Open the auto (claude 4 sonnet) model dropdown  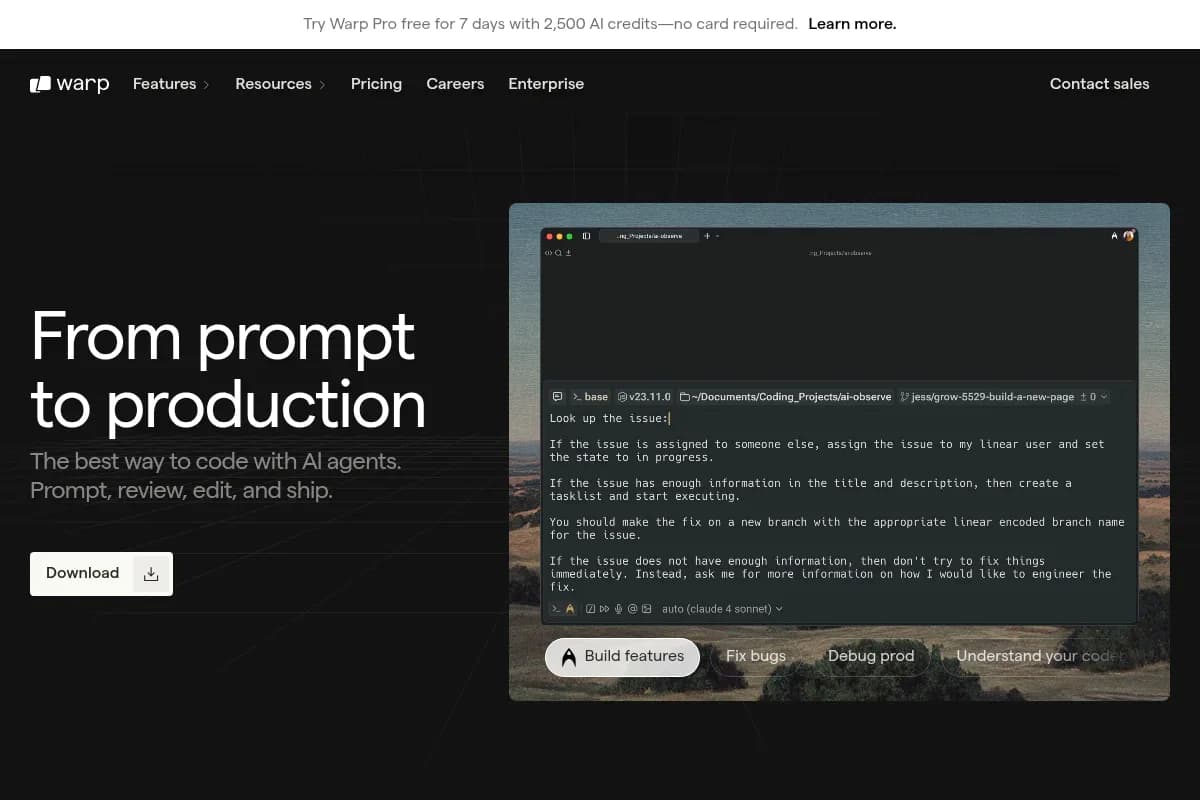coord(722,608)
